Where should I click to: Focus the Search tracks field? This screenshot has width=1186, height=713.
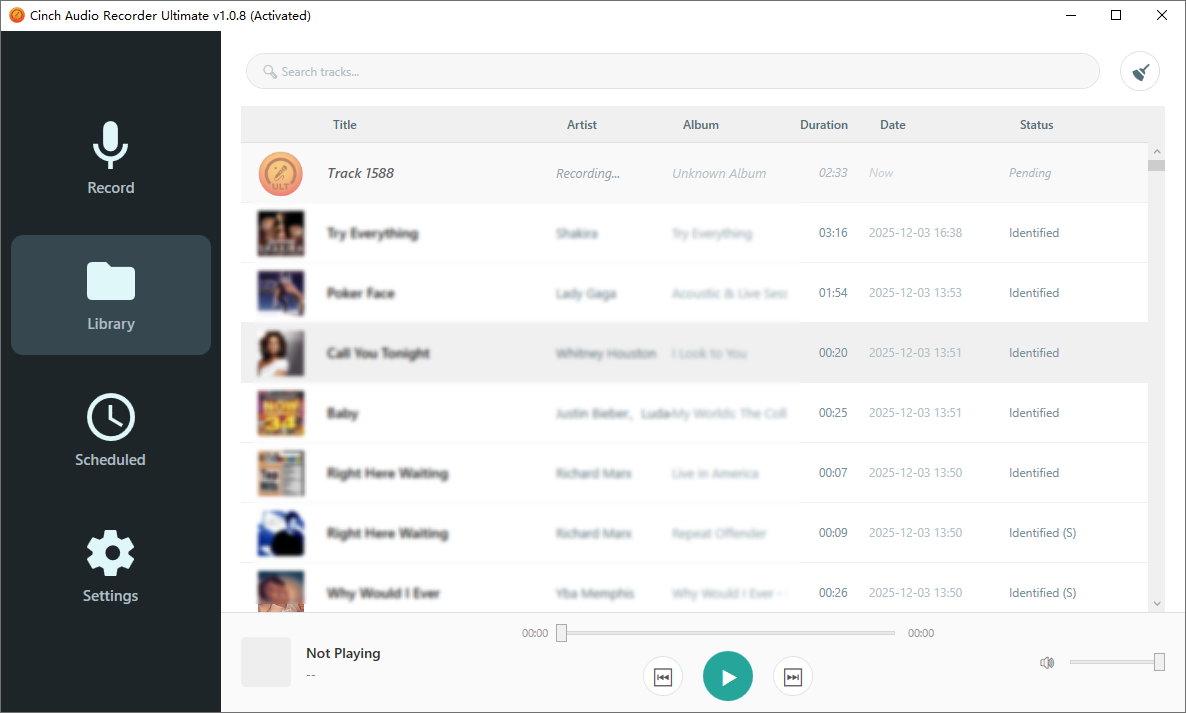[x=672, y=71]
